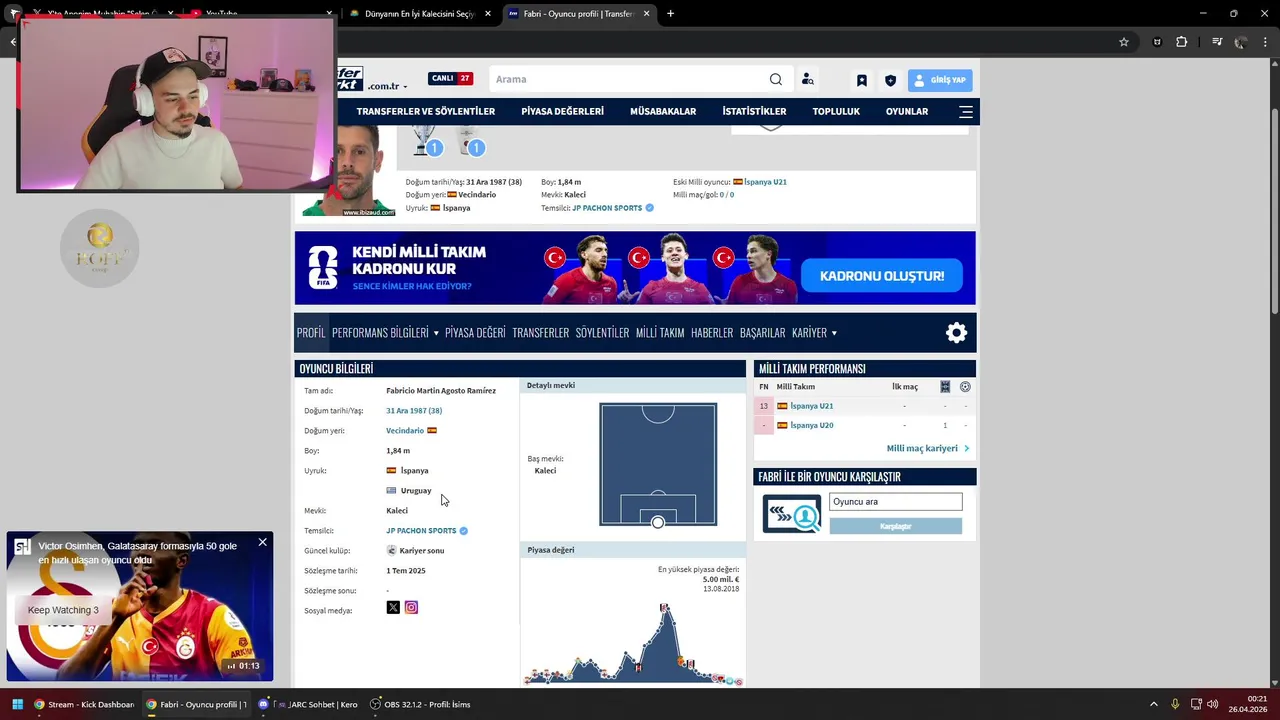This screenshot has height=720, width=1280.
Task: Open Discord ARC Sohbet taskbar item
Action: pyautogui.click(x=307, y=704)
